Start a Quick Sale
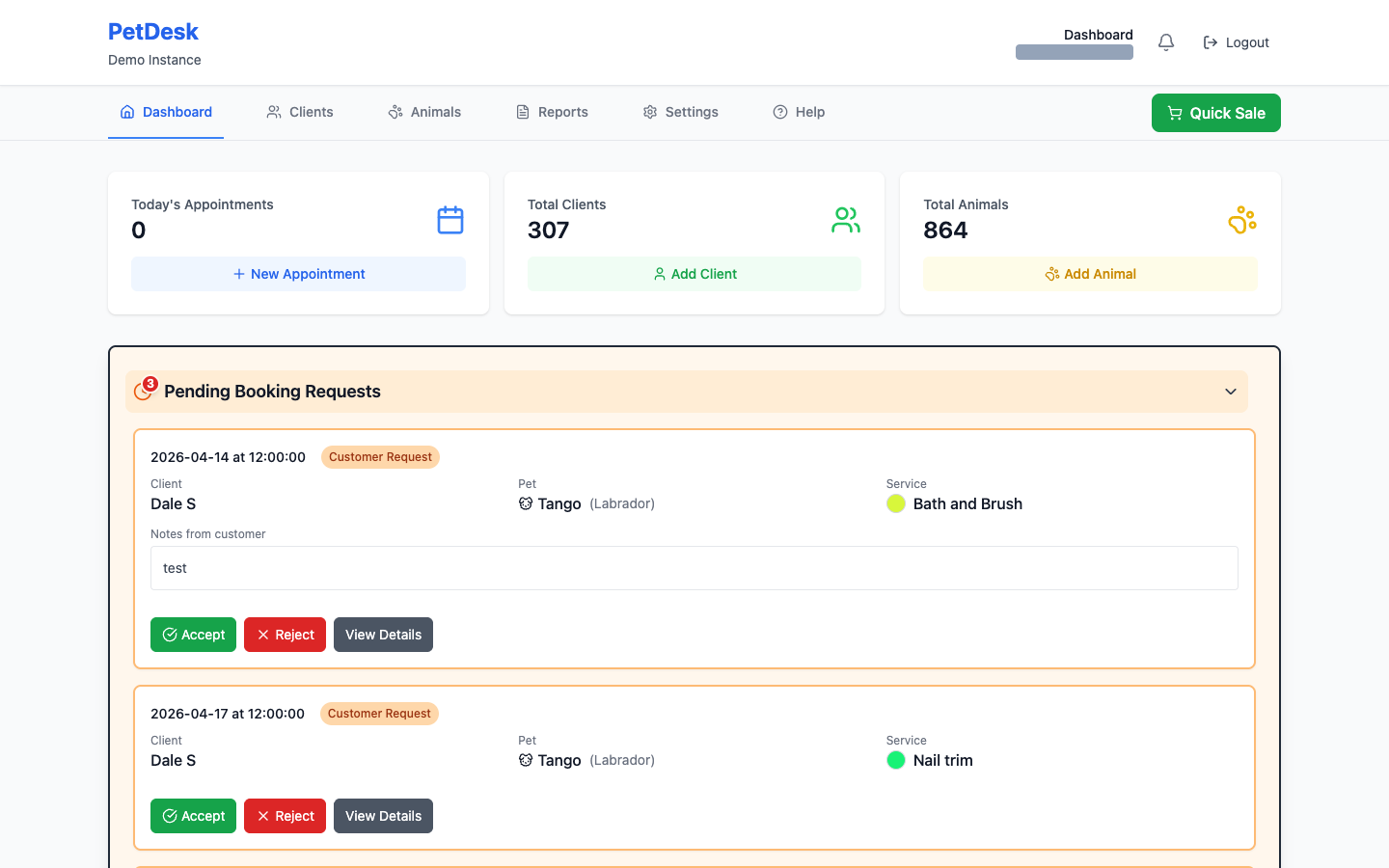 pos(1216,113)
